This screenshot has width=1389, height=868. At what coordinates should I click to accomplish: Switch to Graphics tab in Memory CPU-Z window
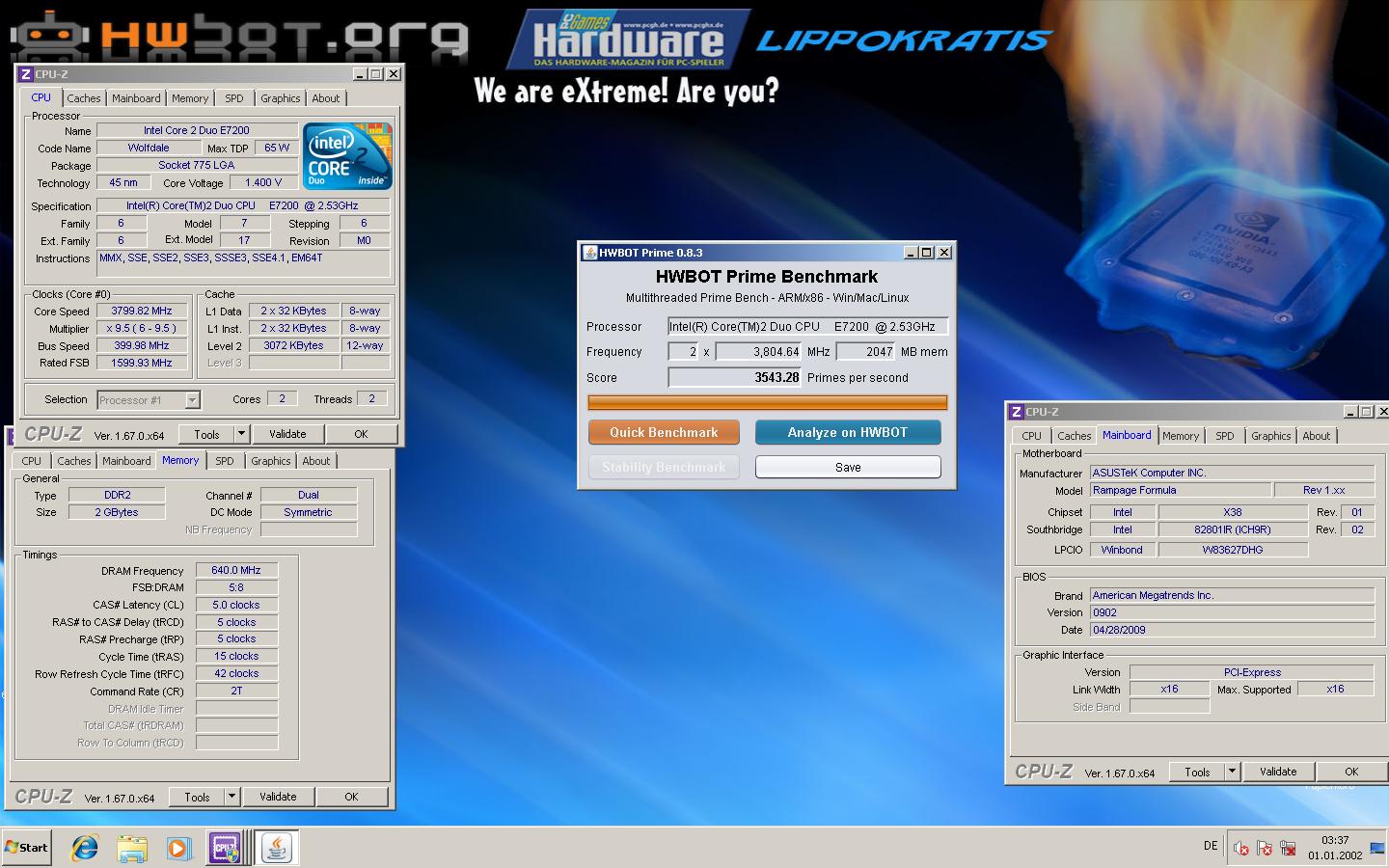coord(271,461)
